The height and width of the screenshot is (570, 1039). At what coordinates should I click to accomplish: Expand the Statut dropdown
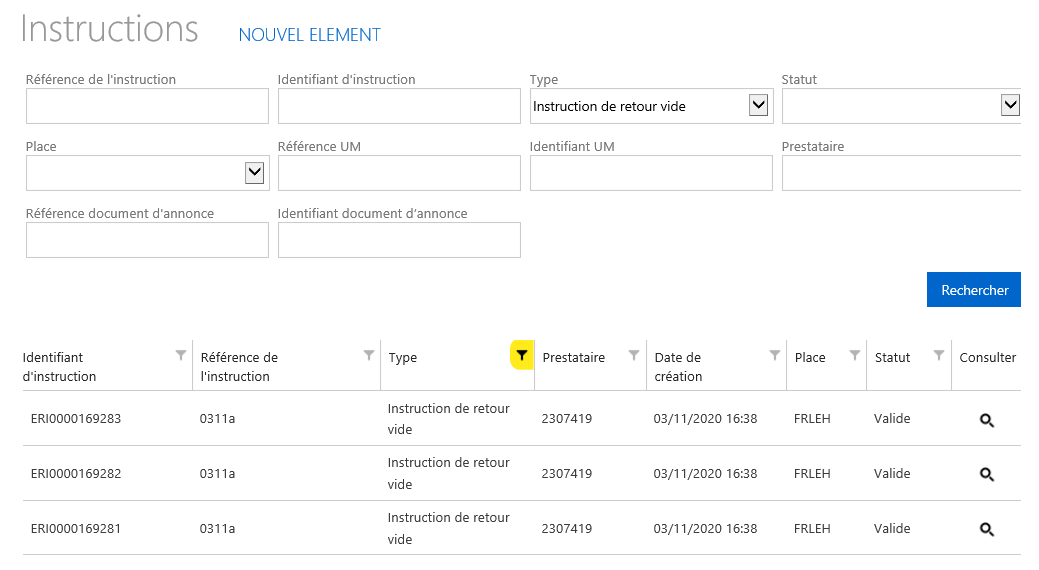pos(1010,105)
